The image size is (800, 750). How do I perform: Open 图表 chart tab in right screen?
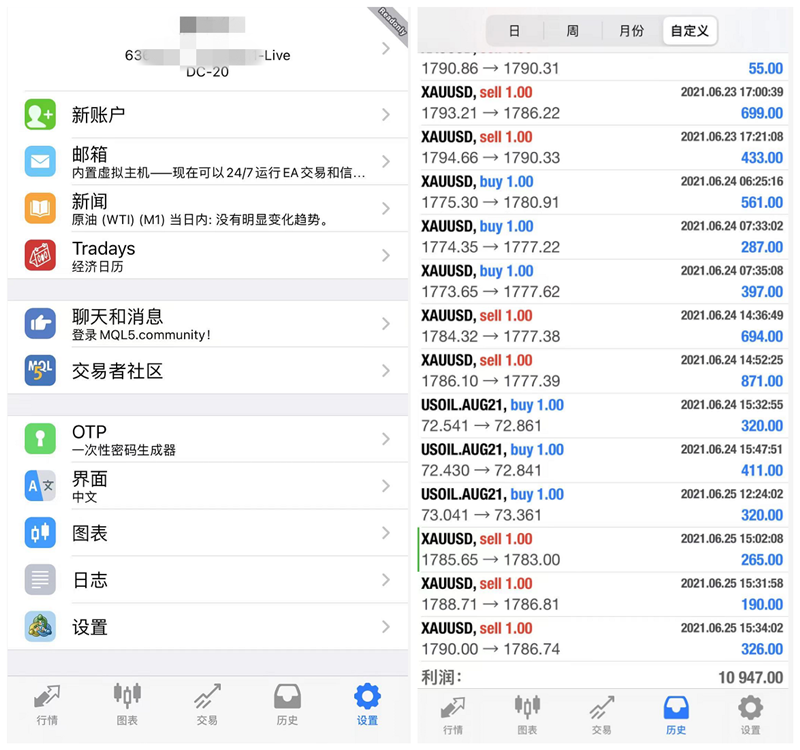click(527, 715)
